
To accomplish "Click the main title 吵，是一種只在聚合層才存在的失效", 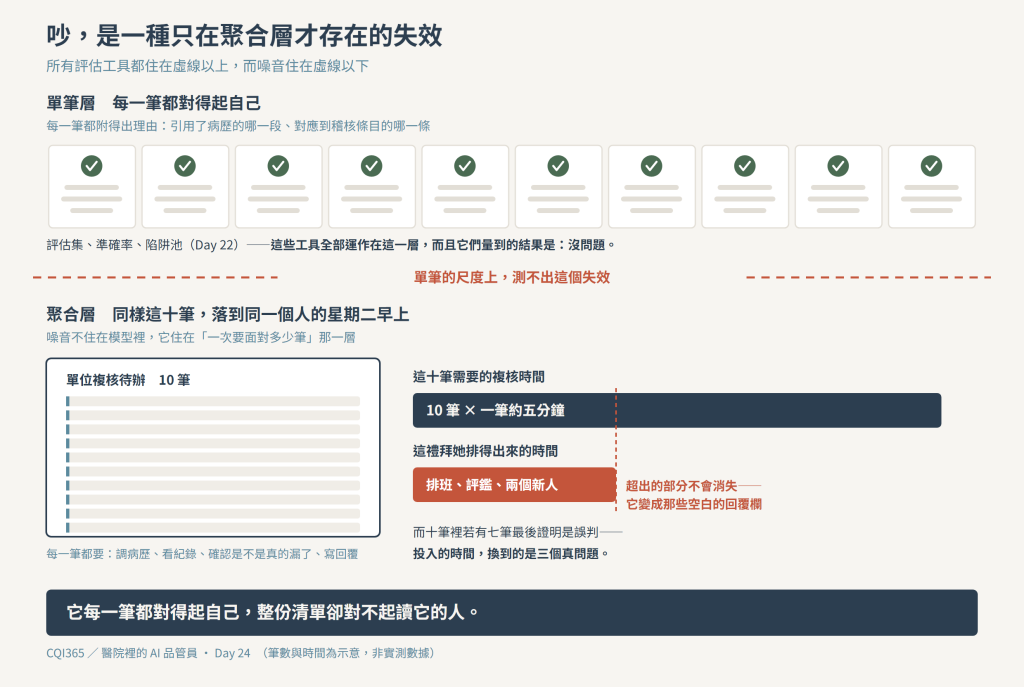I will point(244,35).
